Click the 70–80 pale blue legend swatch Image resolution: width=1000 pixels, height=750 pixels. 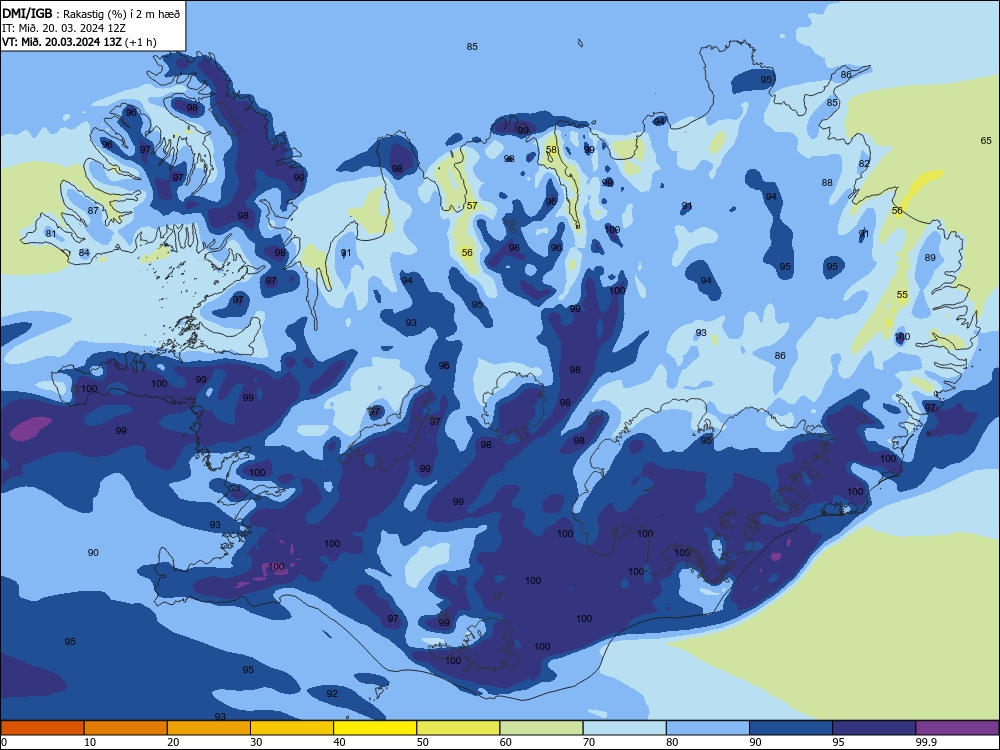point(625,728)
